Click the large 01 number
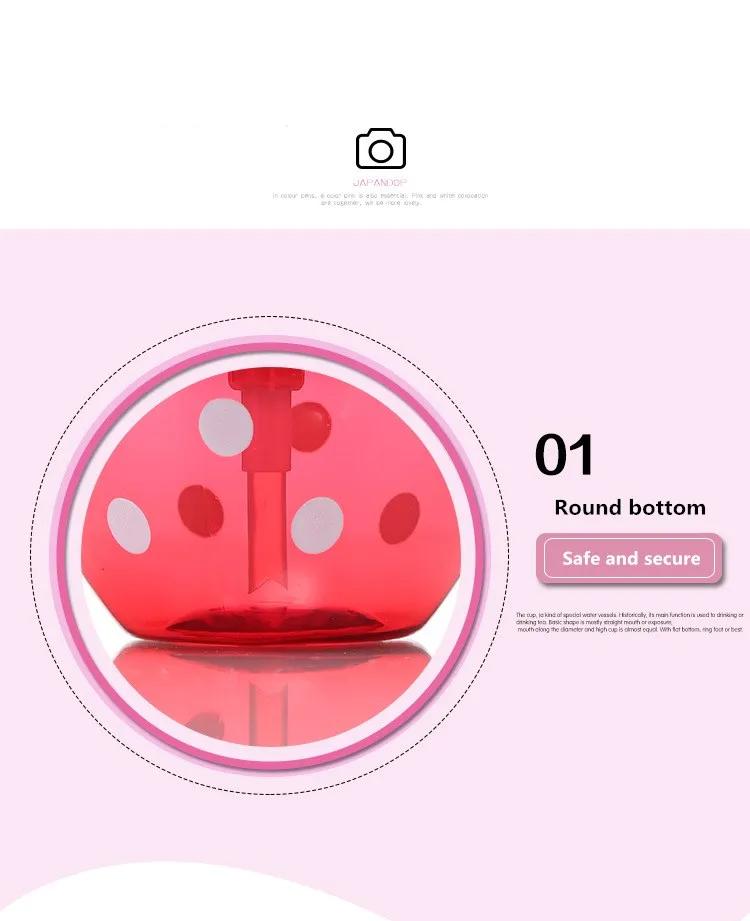This screenshot has width=750, height=921. pyautogui.click(x=564, y=455)
